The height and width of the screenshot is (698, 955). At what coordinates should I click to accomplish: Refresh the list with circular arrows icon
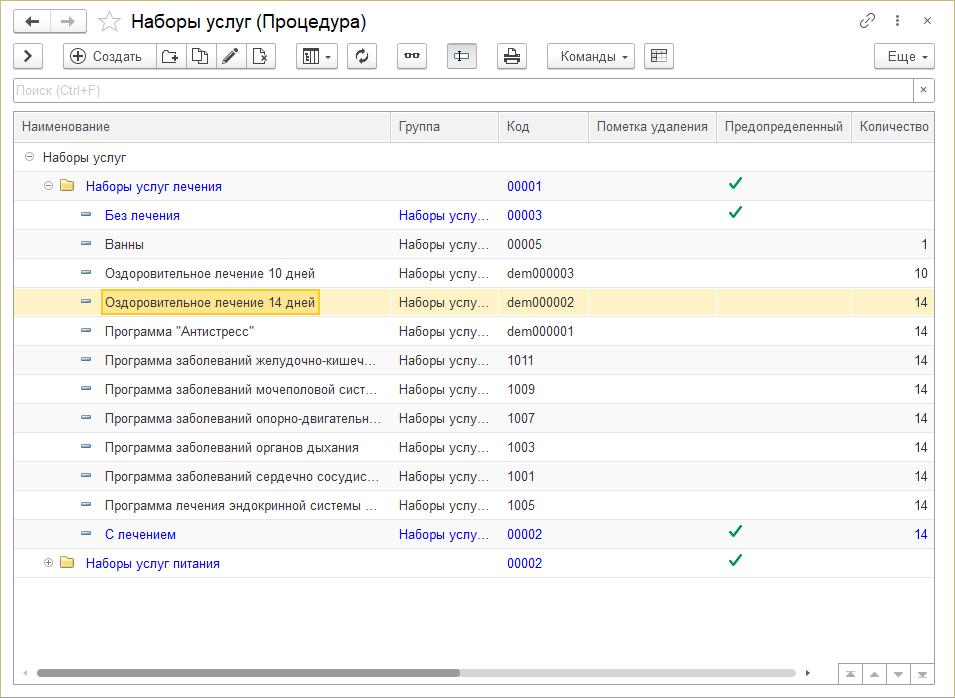pyautogui.click(x=362, y=57)
